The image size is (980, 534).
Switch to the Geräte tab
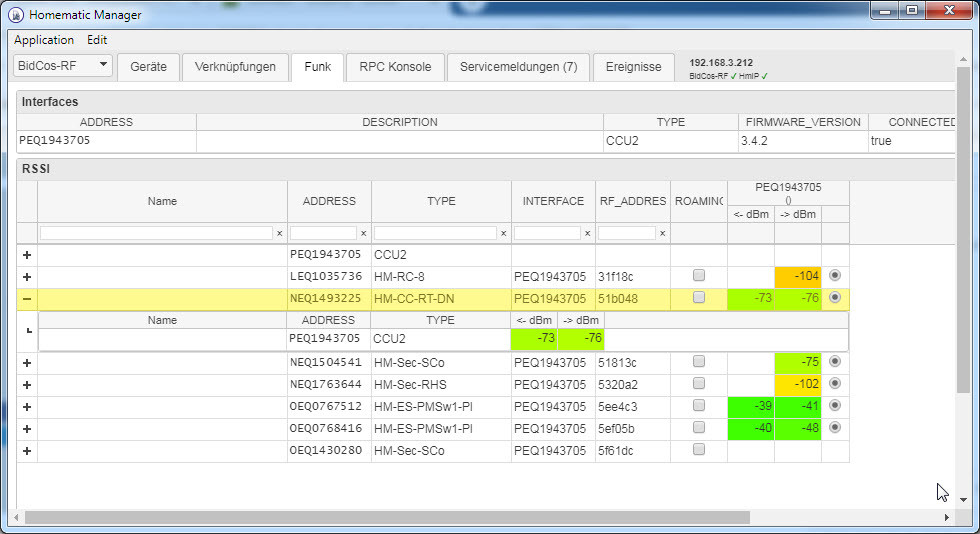click(x=148, y=67)
